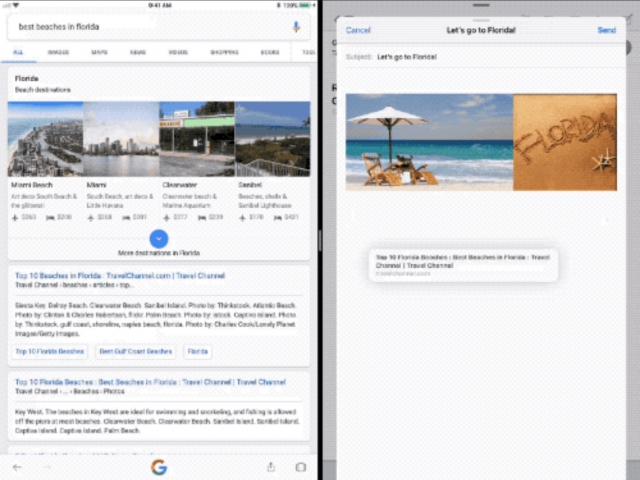The image size is (640, 480).
Task: Open Top 10 Beaches in Florida TravelChannel link
Action: [x=120, y=276]
